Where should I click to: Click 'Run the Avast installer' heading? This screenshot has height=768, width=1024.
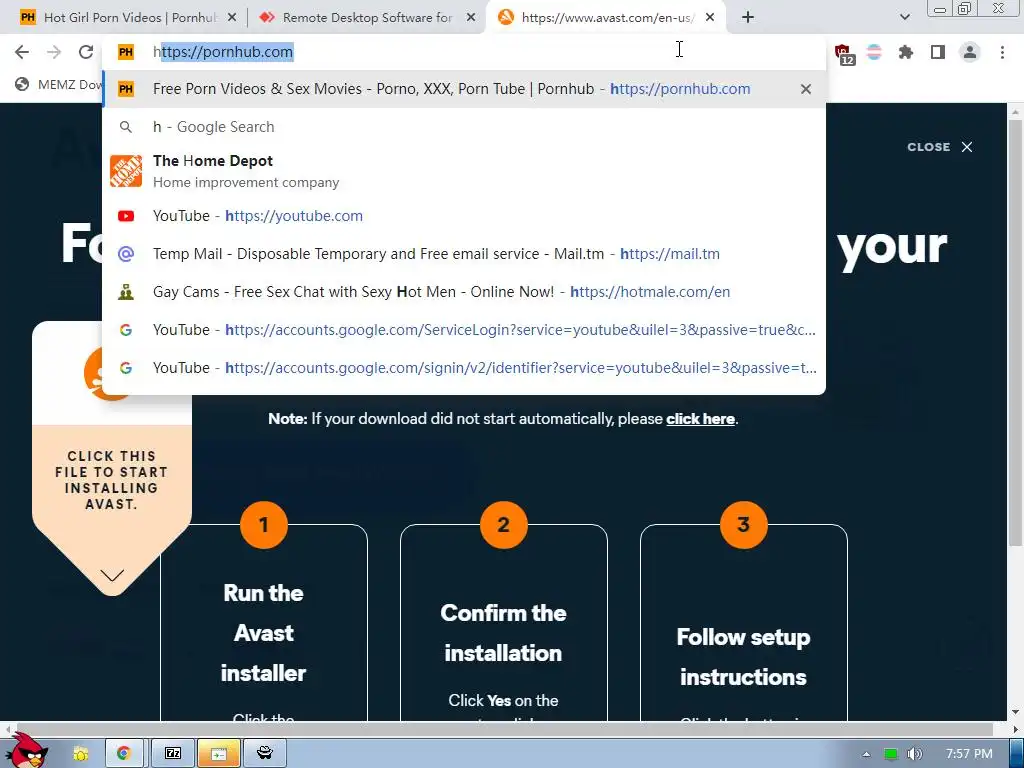point(264,633)
